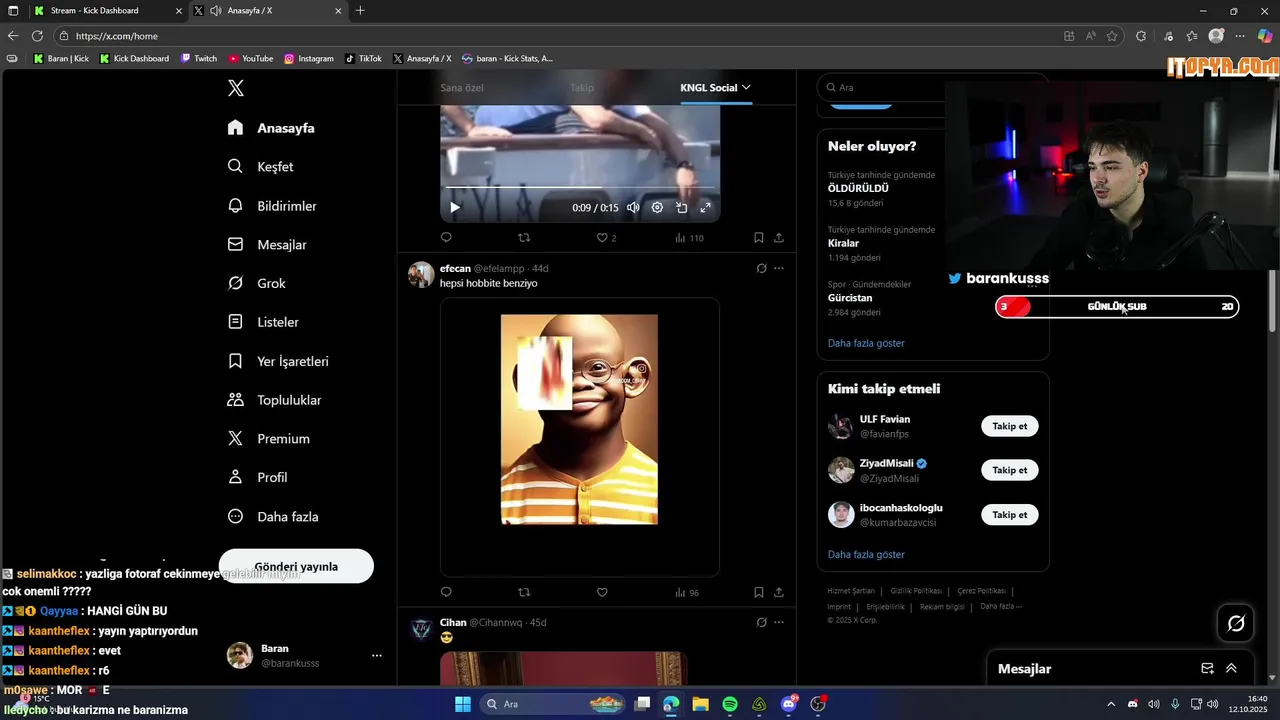Toggle video picture-in-picture mode

pos(681,207)
